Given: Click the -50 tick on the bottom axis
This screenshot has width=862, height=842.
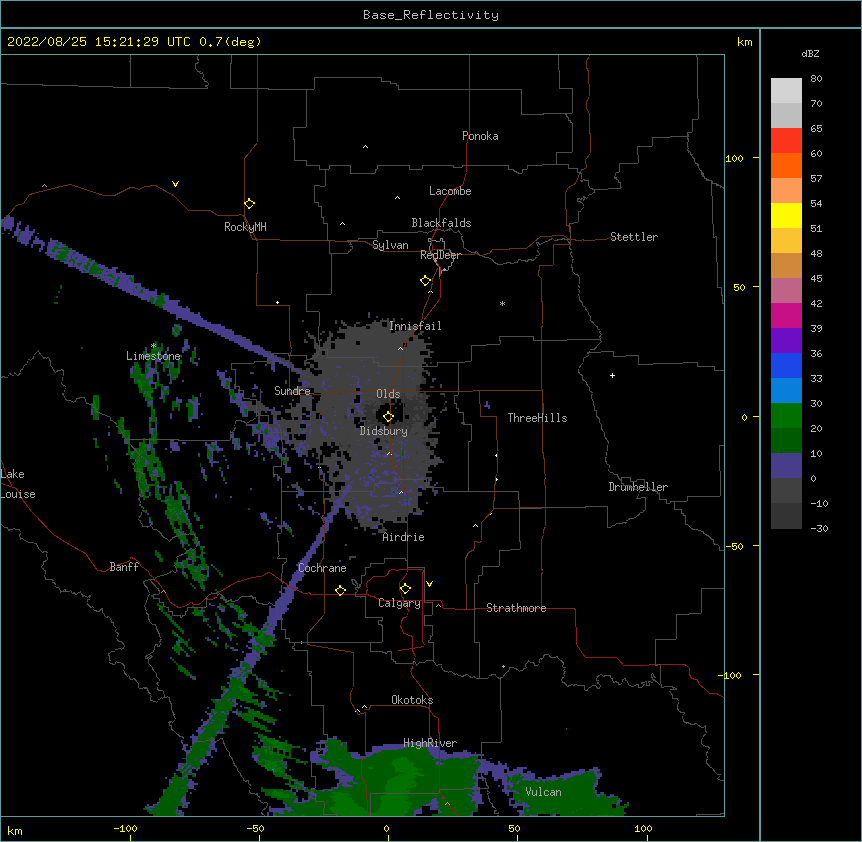Looking at the screenshot, I should (x=255, y=829).
